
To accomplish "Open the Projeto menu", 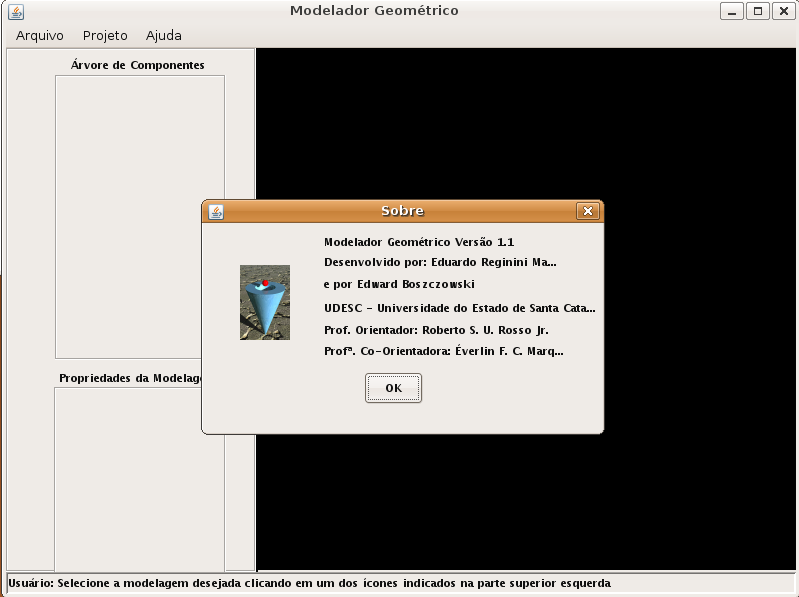I will coord(105,35).
